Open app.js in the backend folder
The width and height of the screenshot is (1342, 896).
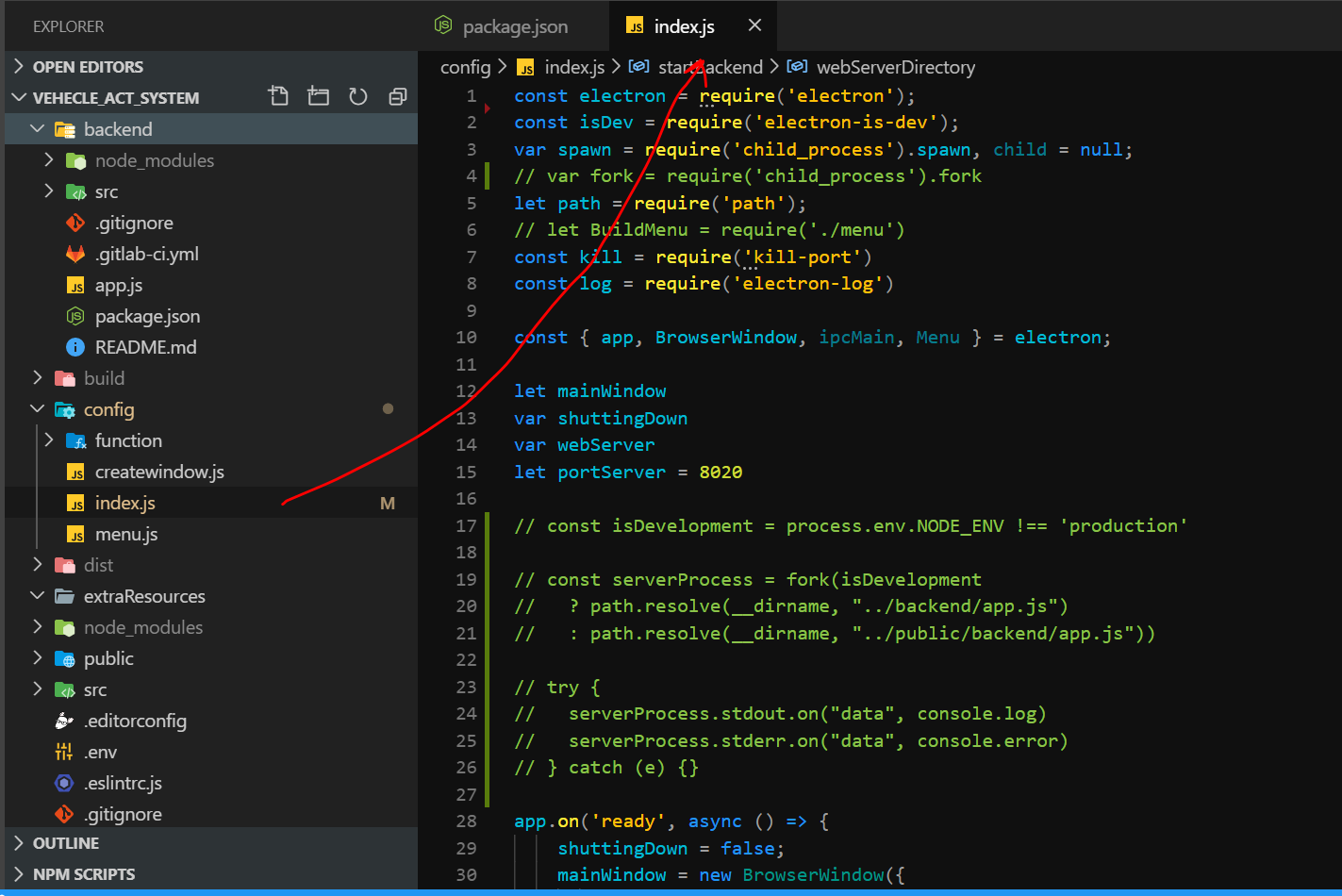tap(119, 285)
